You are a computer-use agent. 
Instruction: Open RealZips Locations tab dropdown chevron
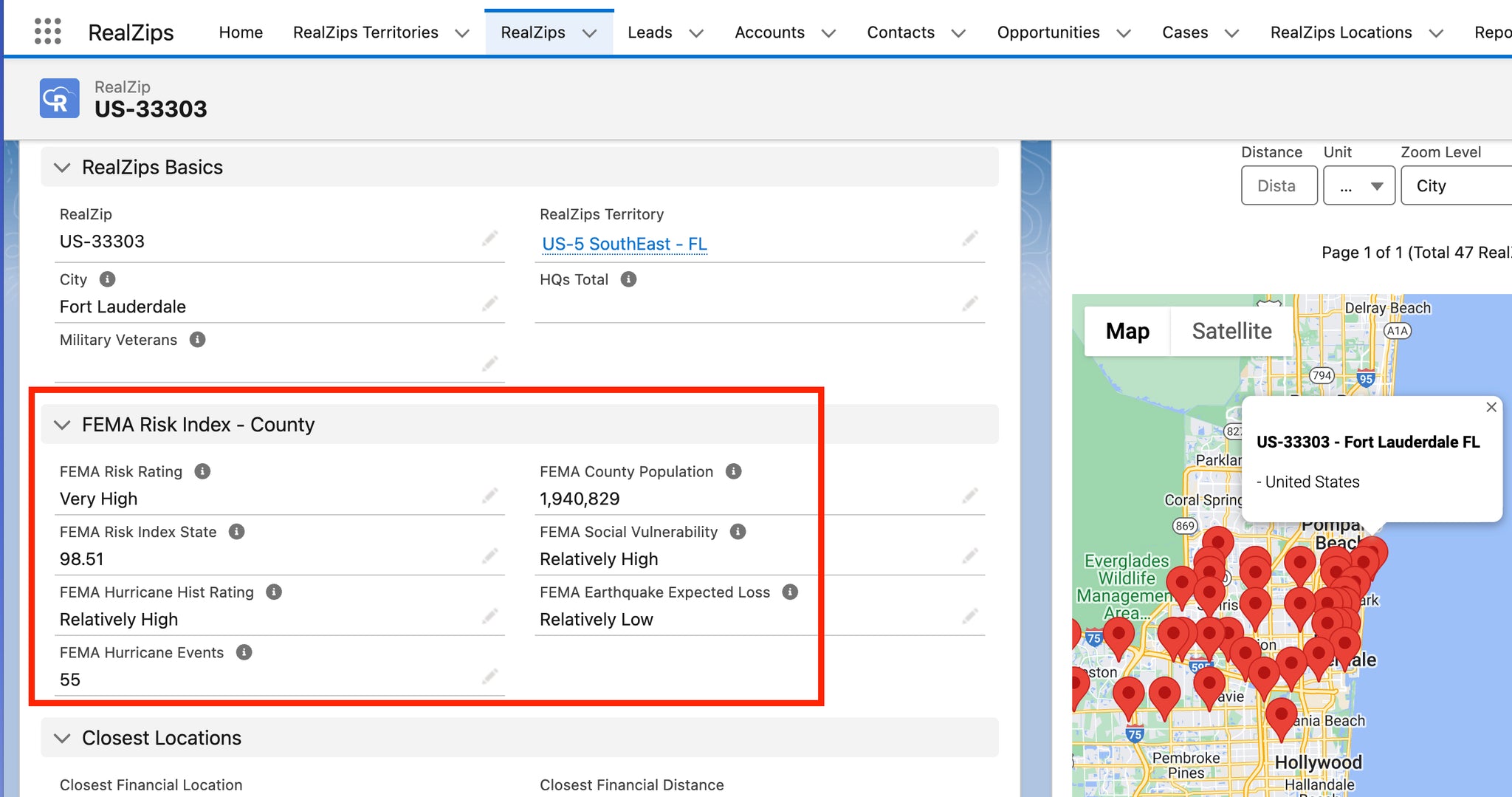tap(1436, 33)
